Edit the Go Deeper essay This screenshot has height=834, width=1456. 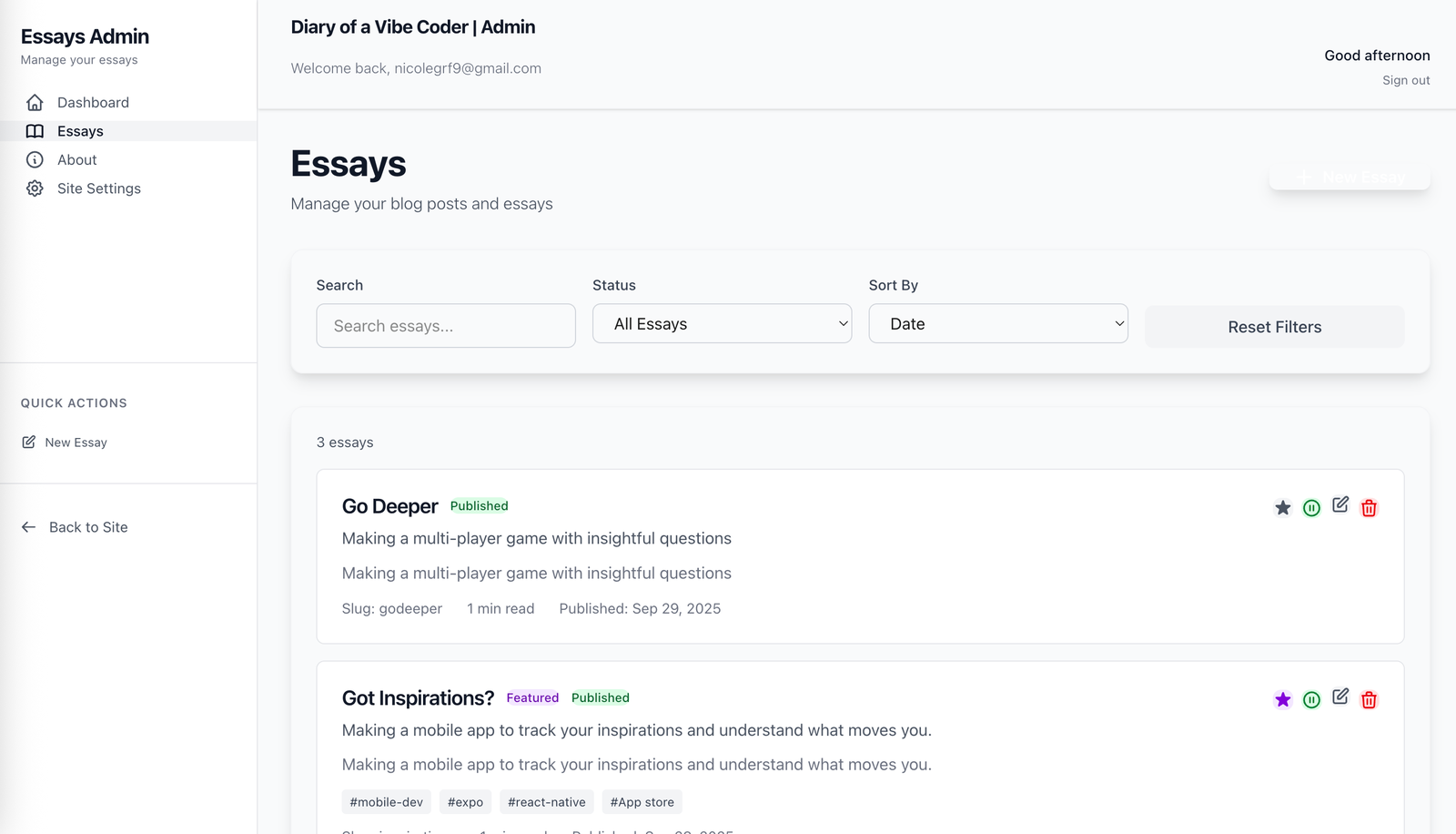pos(1340,505)
